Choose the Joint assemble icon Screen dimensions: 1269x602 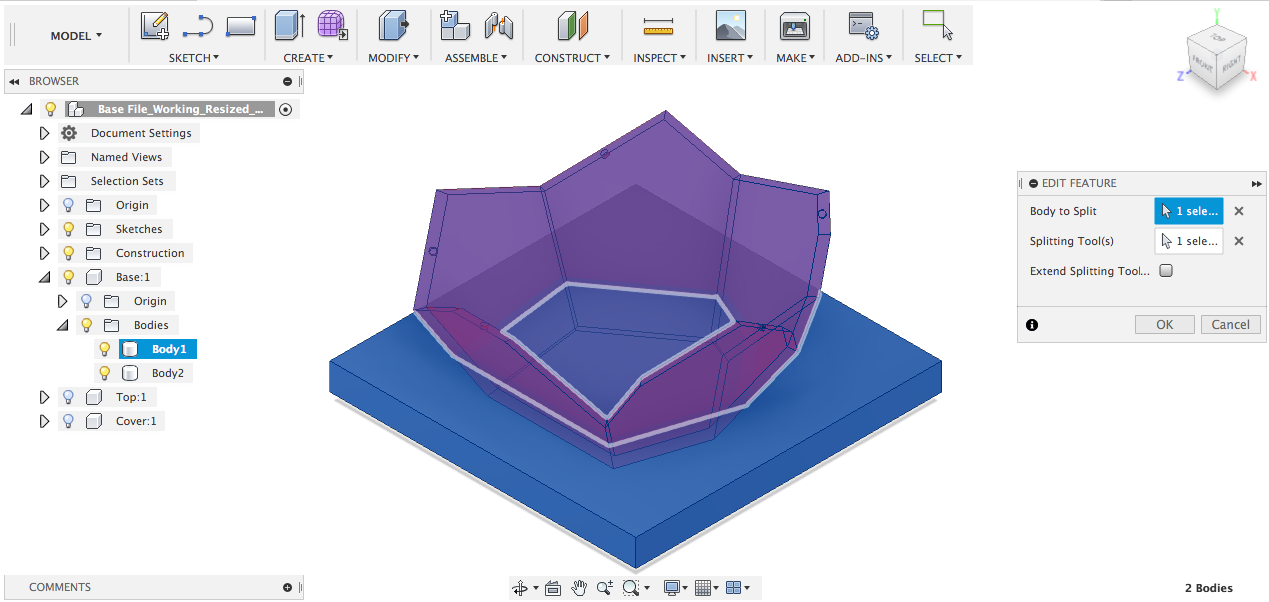click(498, 25)
